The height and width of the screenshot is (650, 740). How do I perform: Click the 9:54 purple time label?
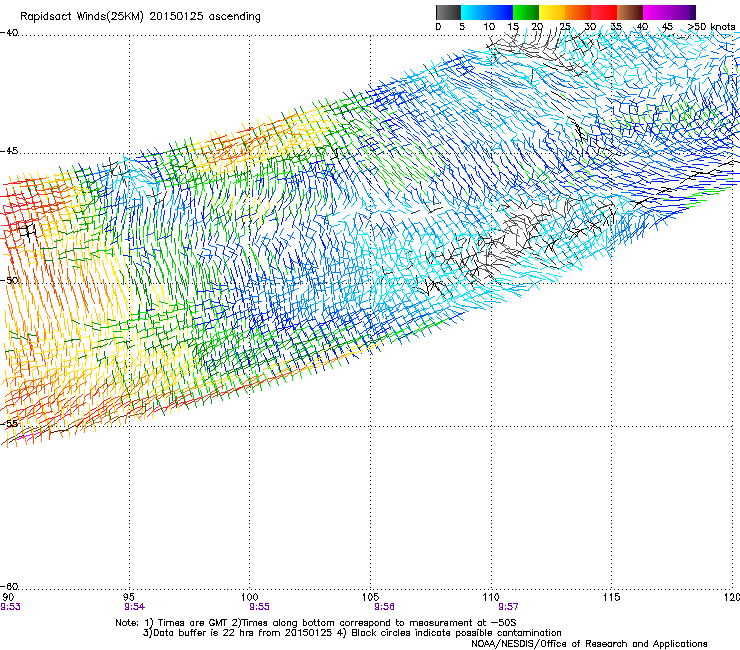[x=135, y=607]
